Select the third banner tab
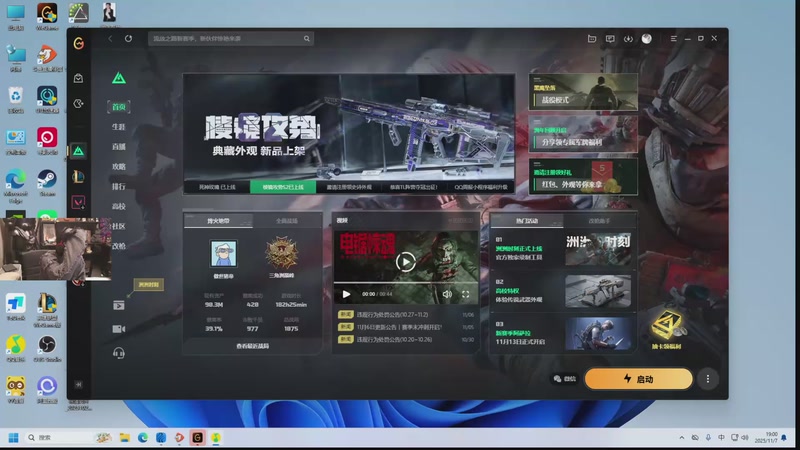Screen dimensions: 800x450 pos(349,187)
